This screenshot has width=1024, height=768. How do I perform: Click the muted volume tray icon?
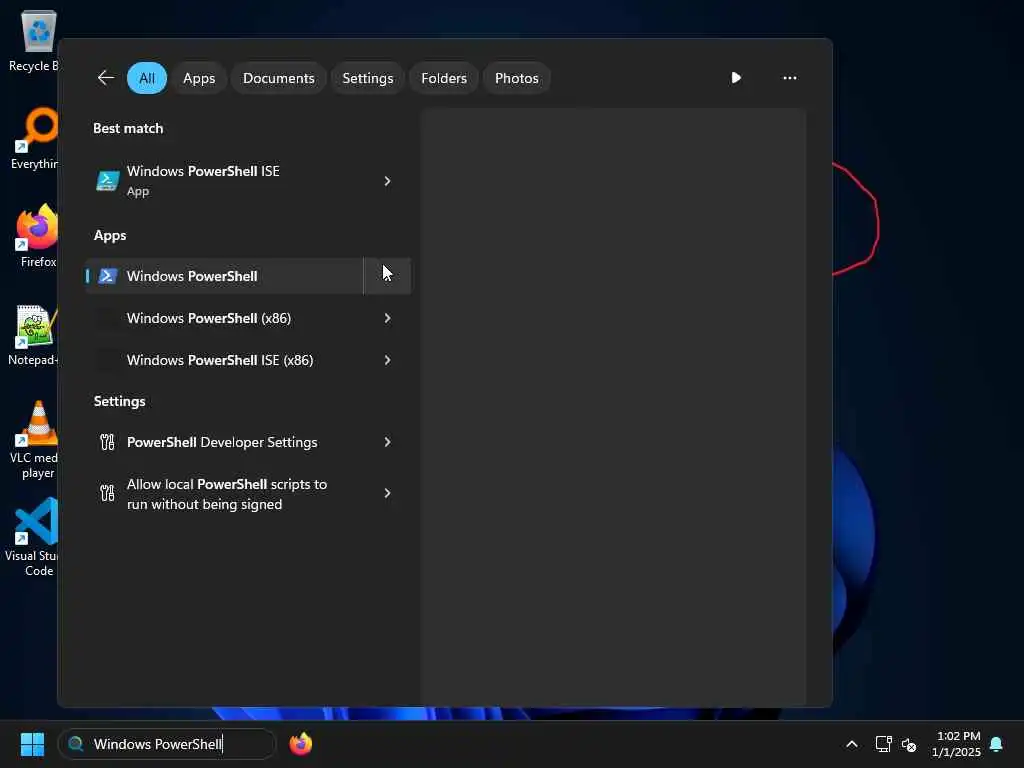point(908,744)
